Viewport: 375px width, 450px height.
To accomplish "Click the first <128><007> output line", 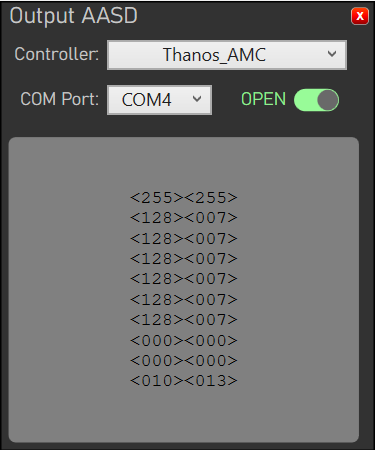I will pos(184,218).
